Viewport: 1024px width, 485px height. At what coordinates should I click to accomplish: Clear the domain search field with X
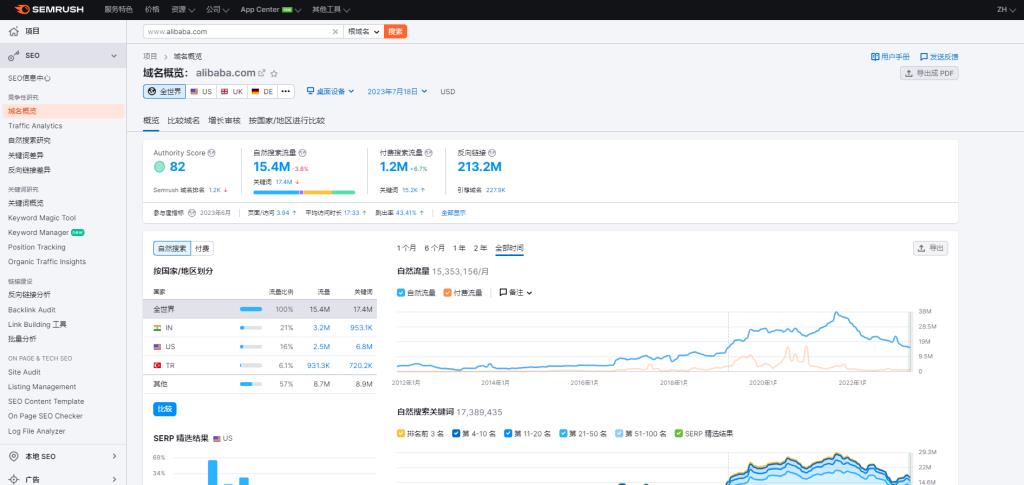(x=335, y=31)
